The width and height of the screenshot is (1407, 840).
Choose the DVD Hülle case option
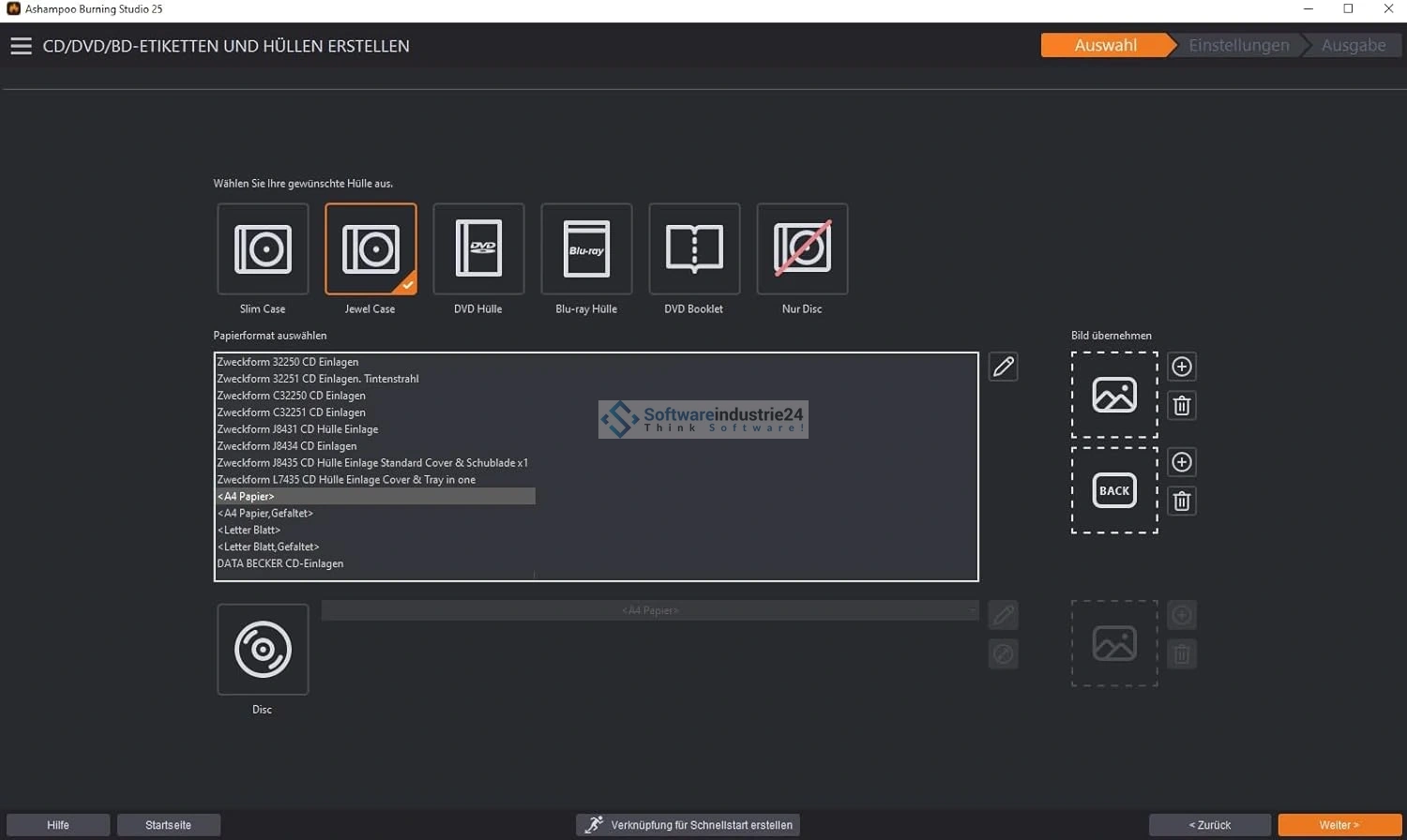478,249
